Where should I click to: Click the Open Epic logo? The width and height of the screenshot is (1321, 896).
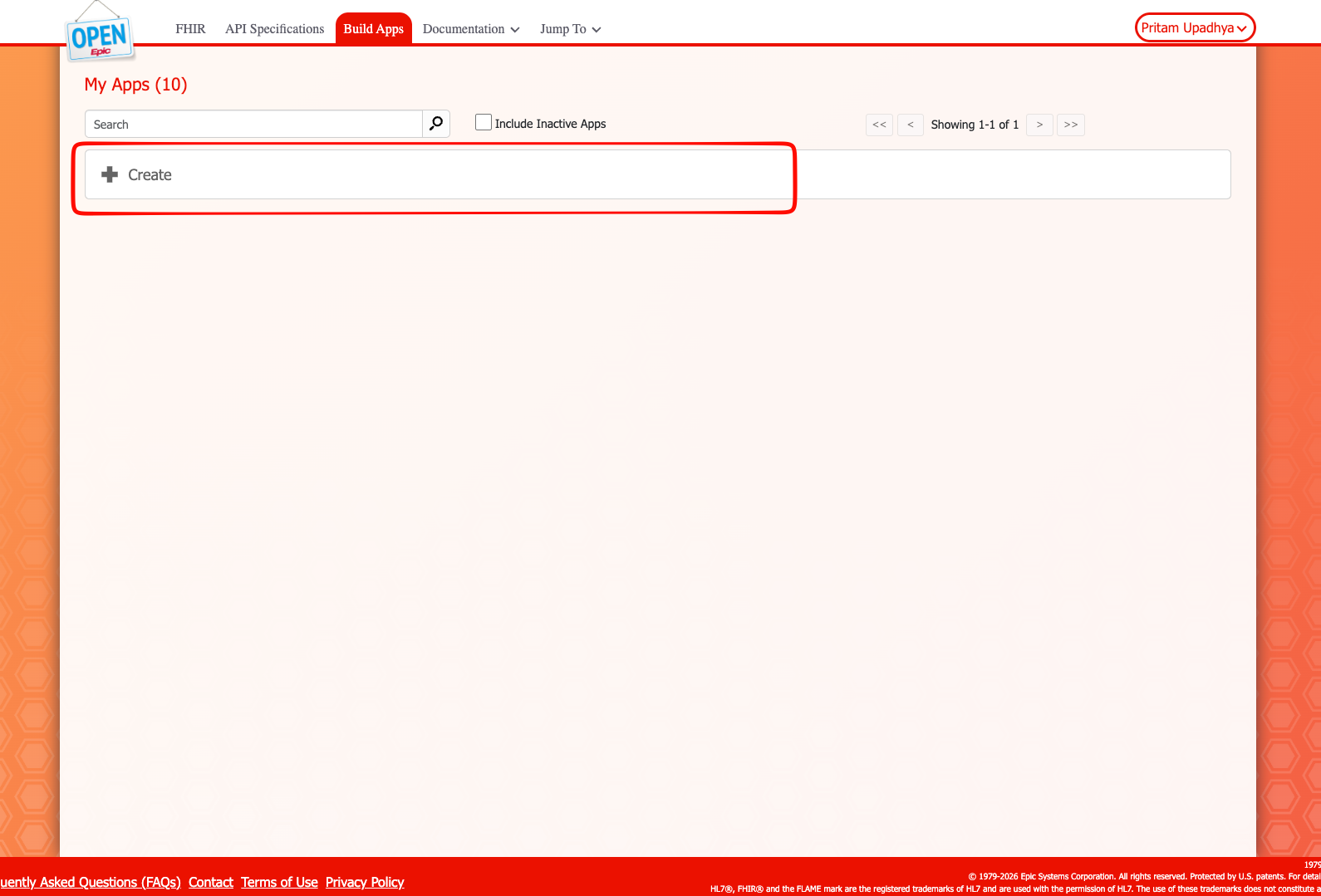click(x=100, y=33)
